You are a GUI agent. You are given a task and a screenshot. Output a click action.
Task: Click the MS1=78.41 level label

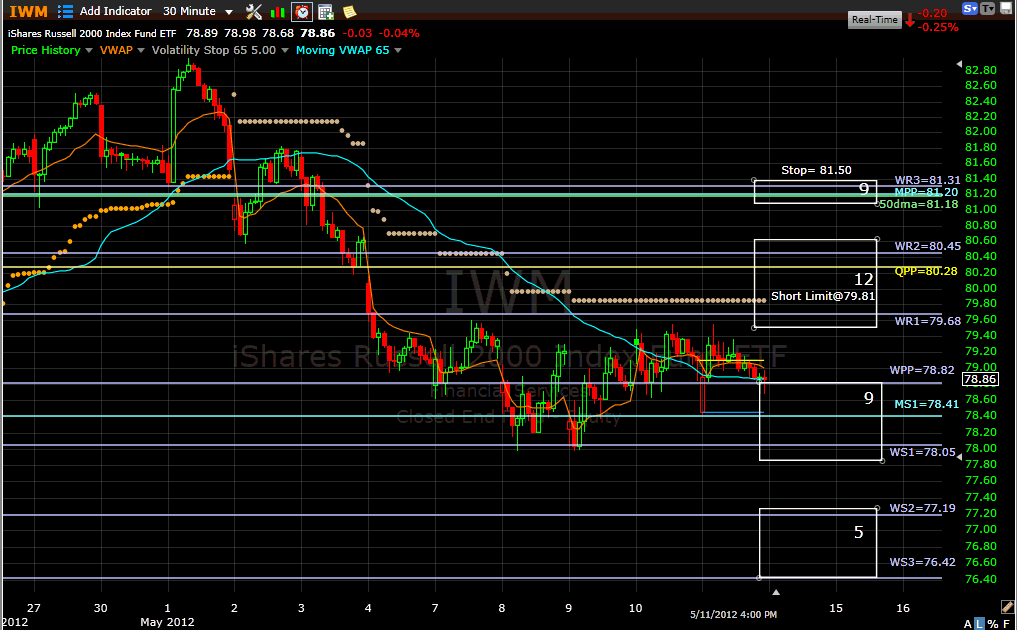(x=926, y=404)
